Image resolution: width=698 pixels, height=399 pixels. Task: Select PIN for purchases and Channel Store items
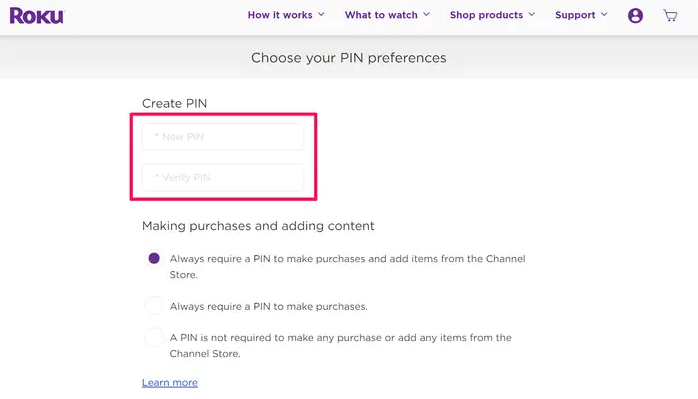tap(154, 258)
